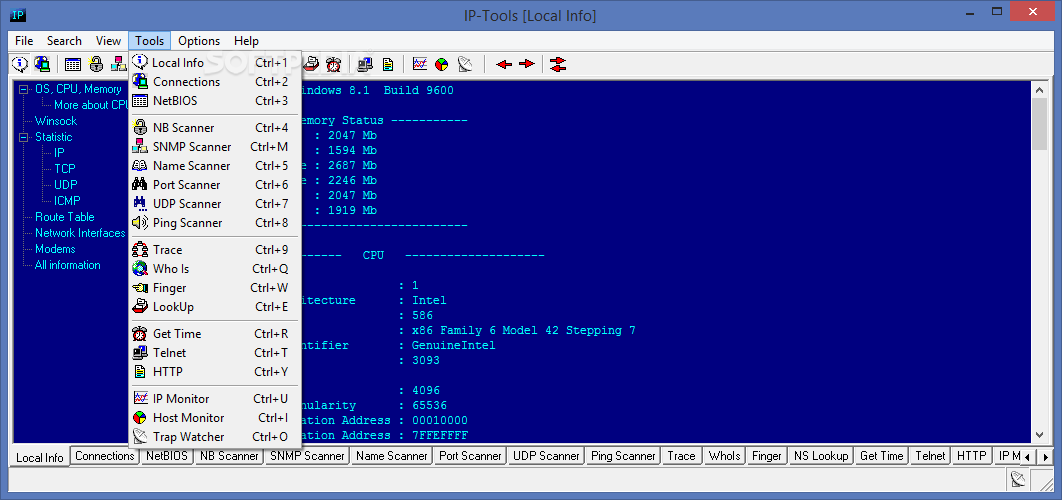The image size is (1062, 500).
Task: Click the double red arrows toolbar icon
Action: pyautogui.click(x=557, y=64)
